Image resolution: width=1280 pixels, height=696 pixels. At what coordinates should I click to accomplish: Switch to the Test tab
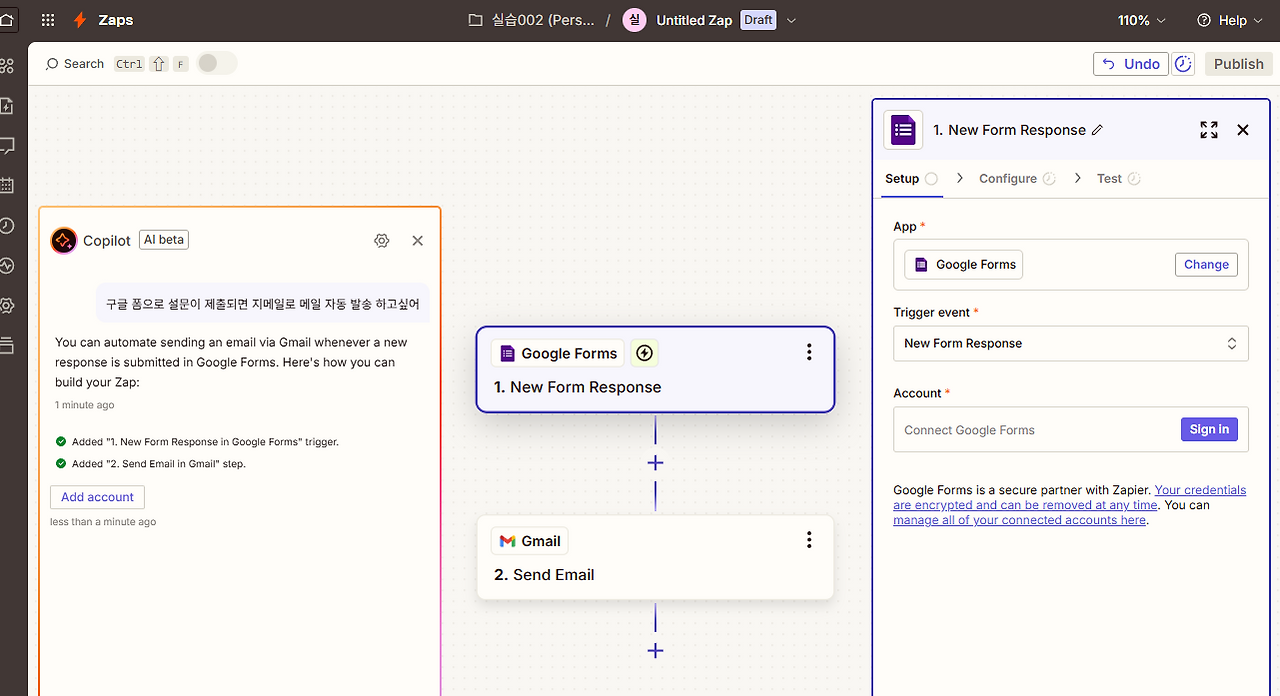pos(1118,179)
